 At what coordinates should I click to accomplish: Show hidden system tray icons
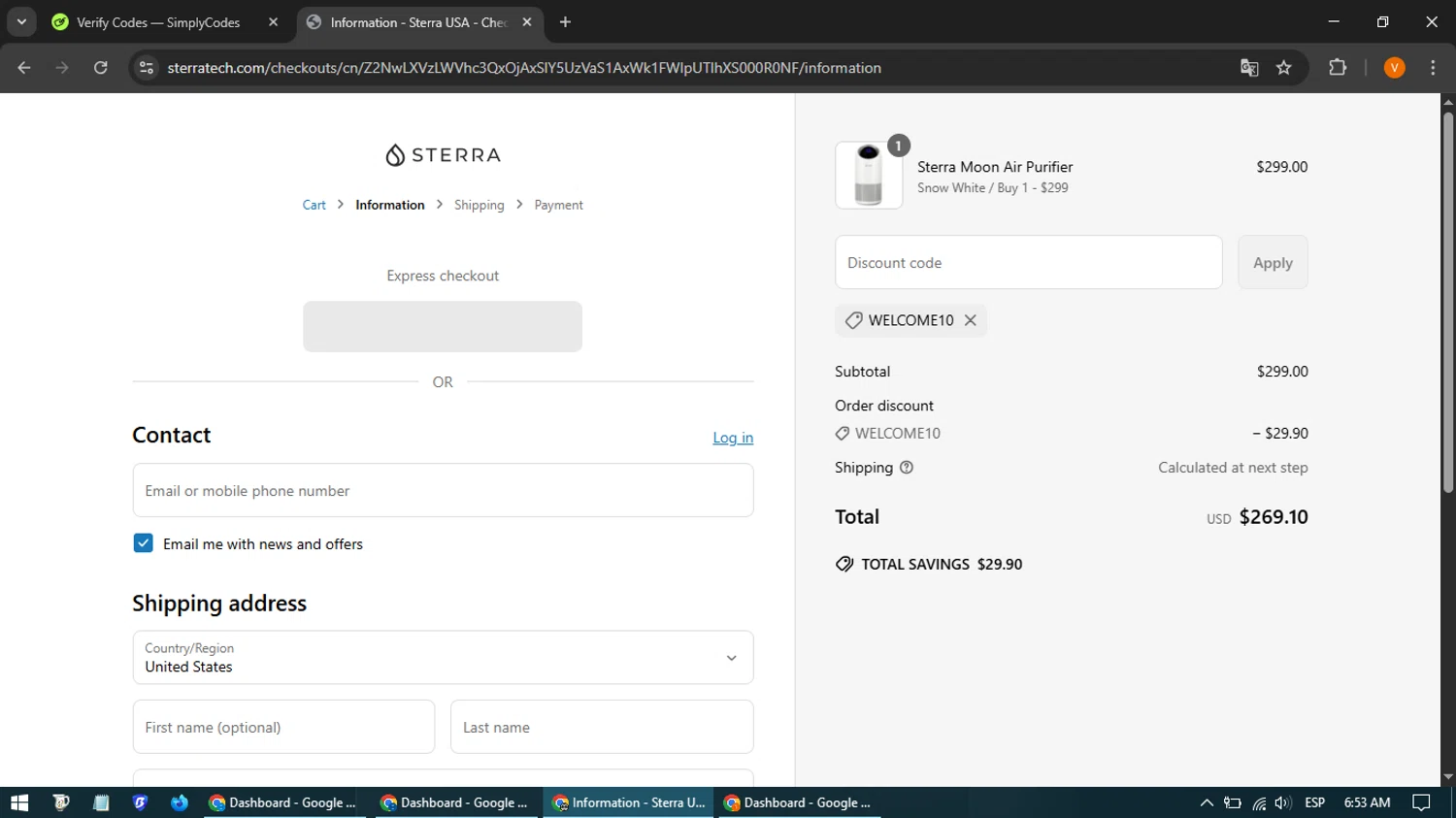(1207, 802)
